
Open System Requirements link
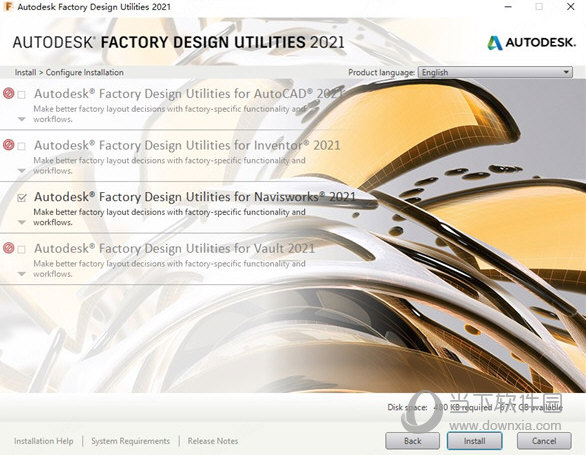pos(130,441)
